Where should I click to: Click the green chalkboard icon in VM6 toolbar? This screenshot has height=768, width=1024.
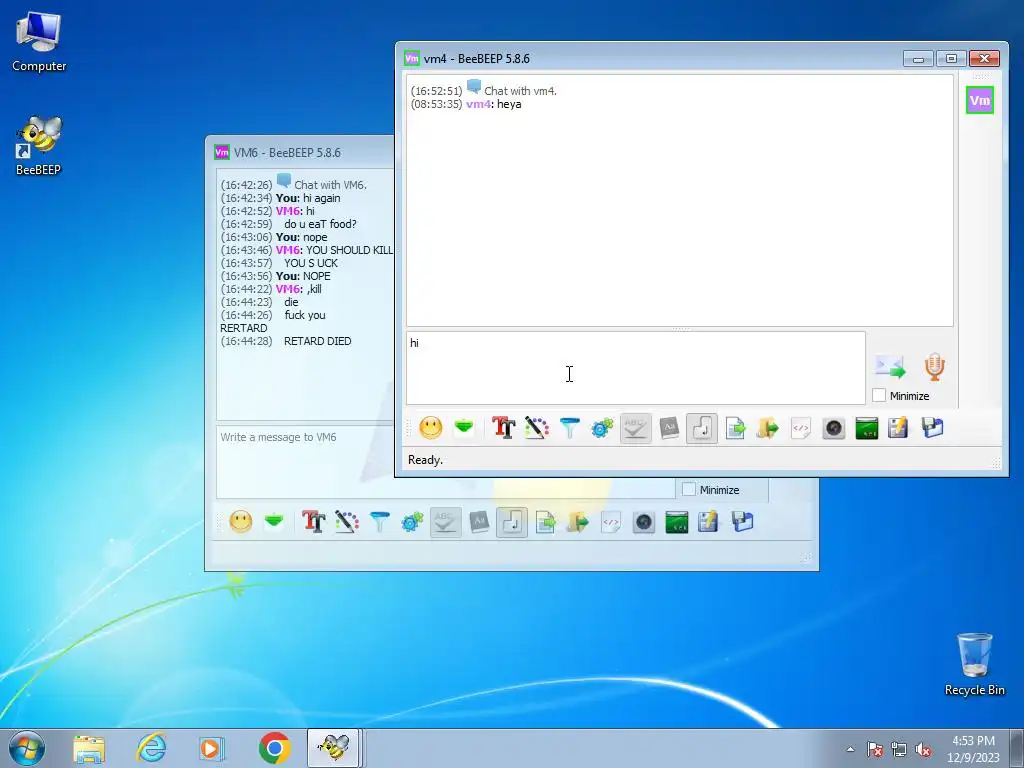click(677, 522)
